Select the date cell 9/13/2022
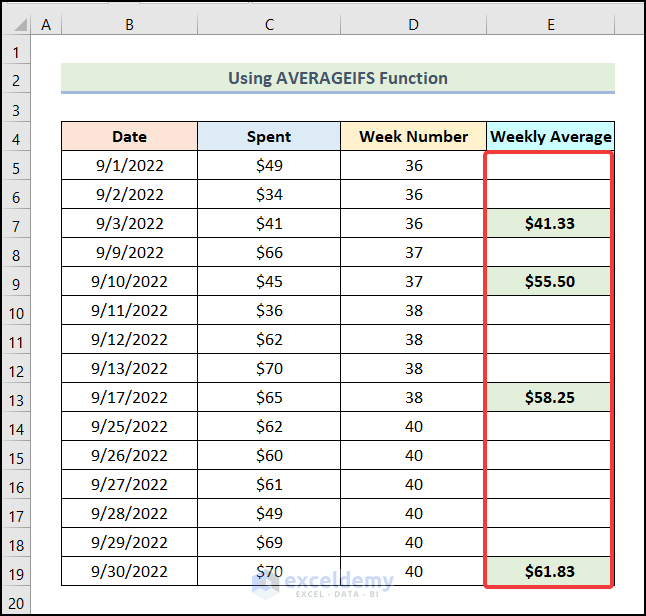646x616 pixels. click(x=129, y=368)
